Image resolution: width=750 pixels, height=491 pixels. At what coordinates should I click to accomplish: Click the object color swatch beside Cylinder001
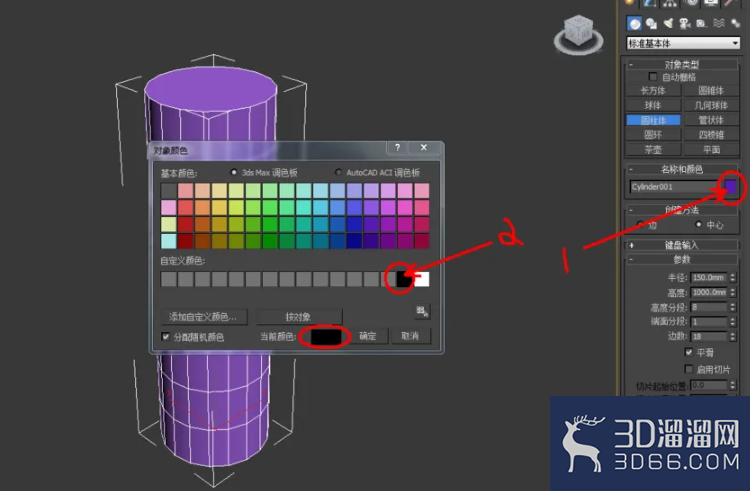point(730,186)
